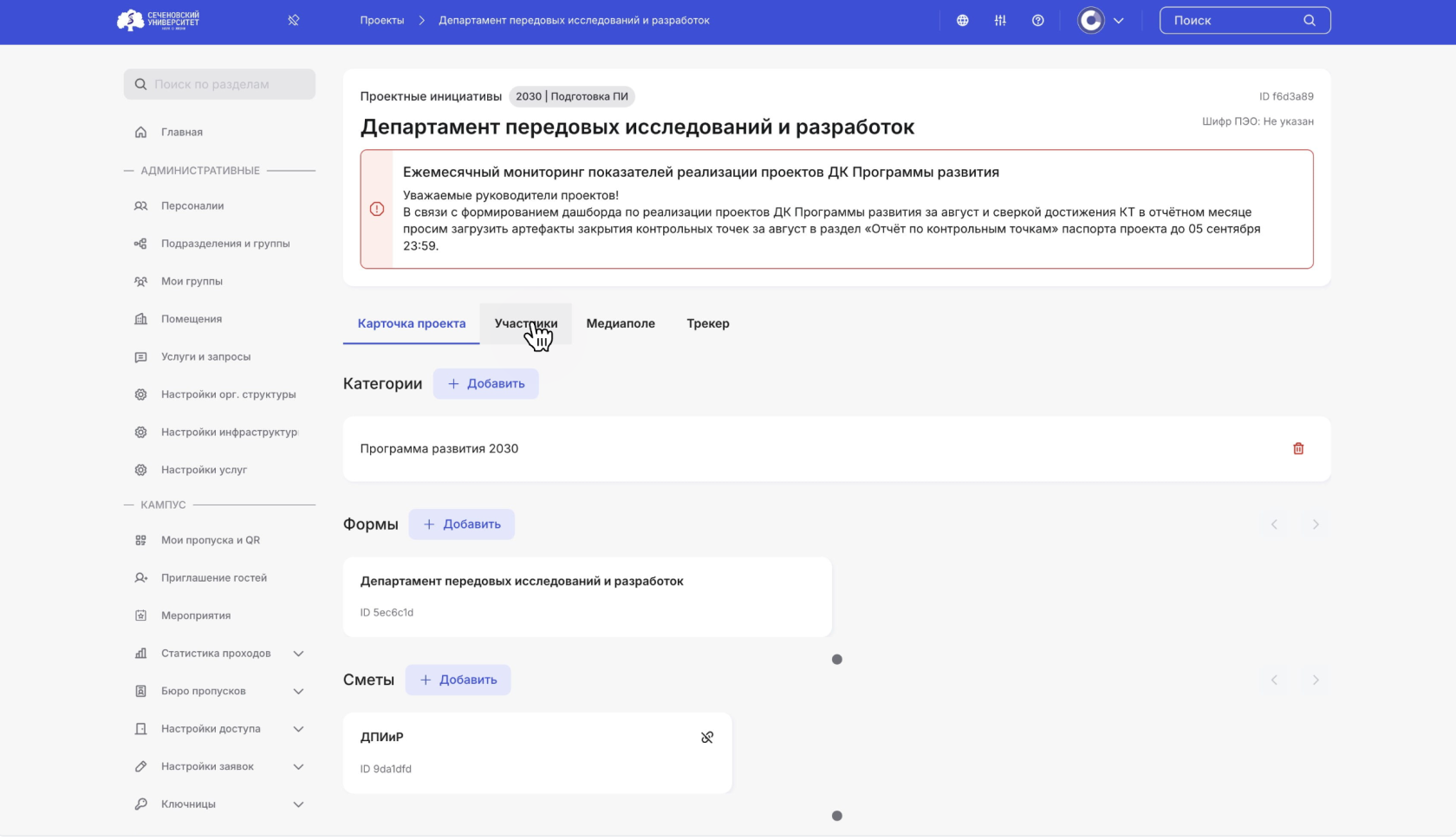Expand the Ключницы sidebar section
The image size is (1456, 840).
(298, 804)
